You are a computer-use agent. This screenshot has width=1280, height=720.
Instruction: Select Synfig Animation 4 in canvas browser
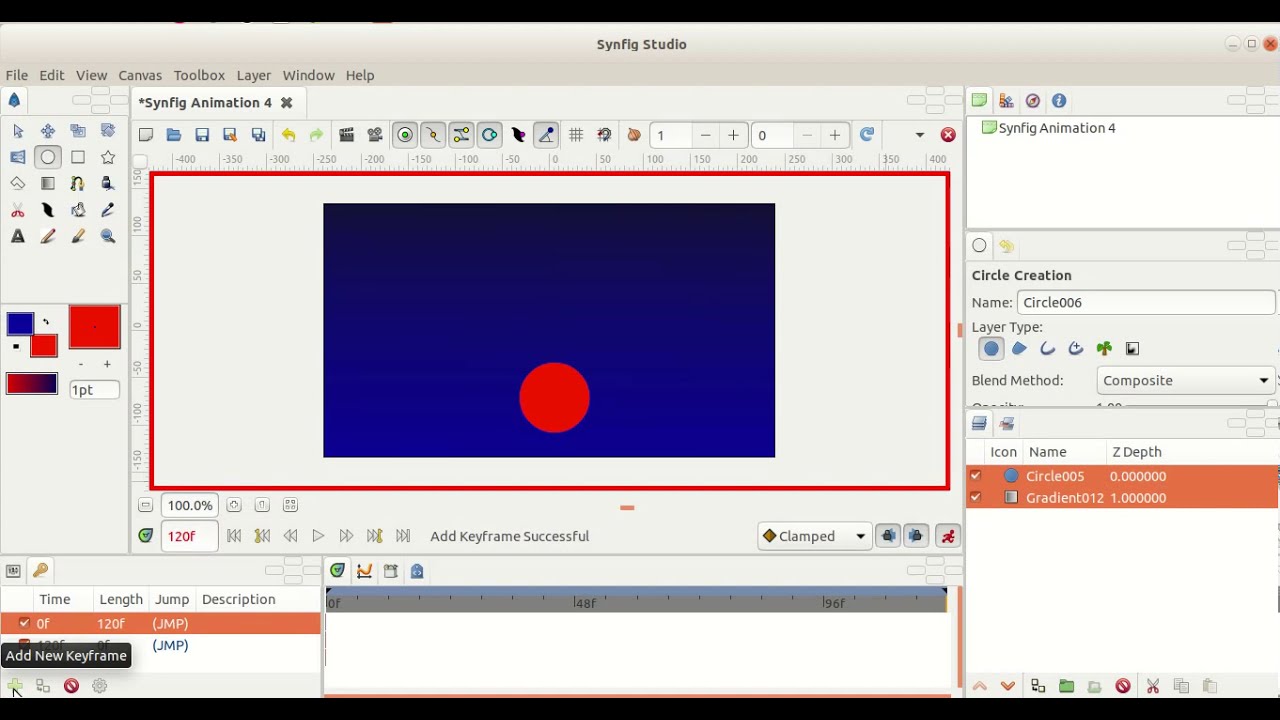point(1056,128)
